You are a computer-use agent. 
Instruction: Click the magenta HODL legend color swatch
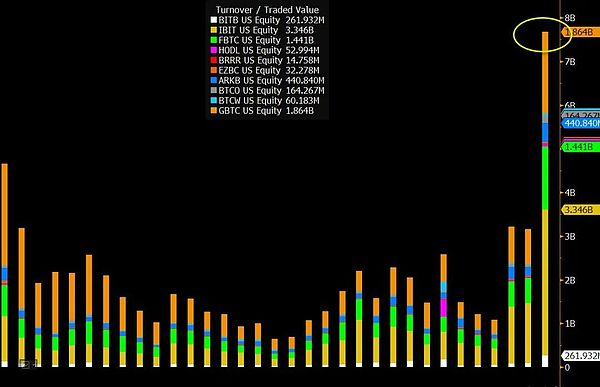[214, 50]
